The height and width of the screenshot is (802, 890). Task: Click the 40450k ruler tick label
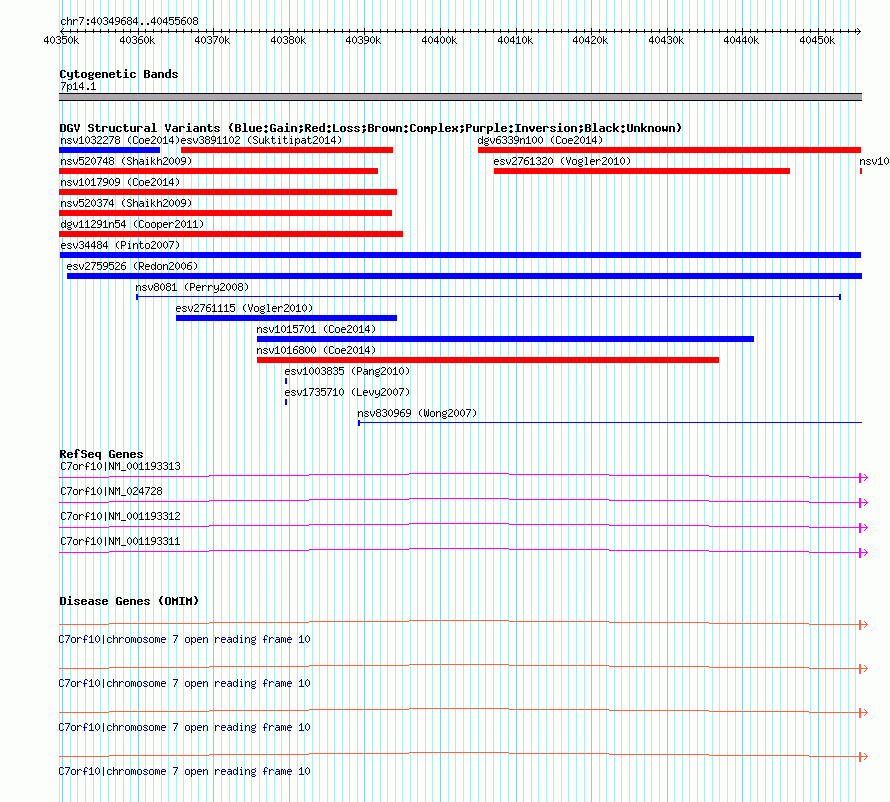click(x=817, y=41)
